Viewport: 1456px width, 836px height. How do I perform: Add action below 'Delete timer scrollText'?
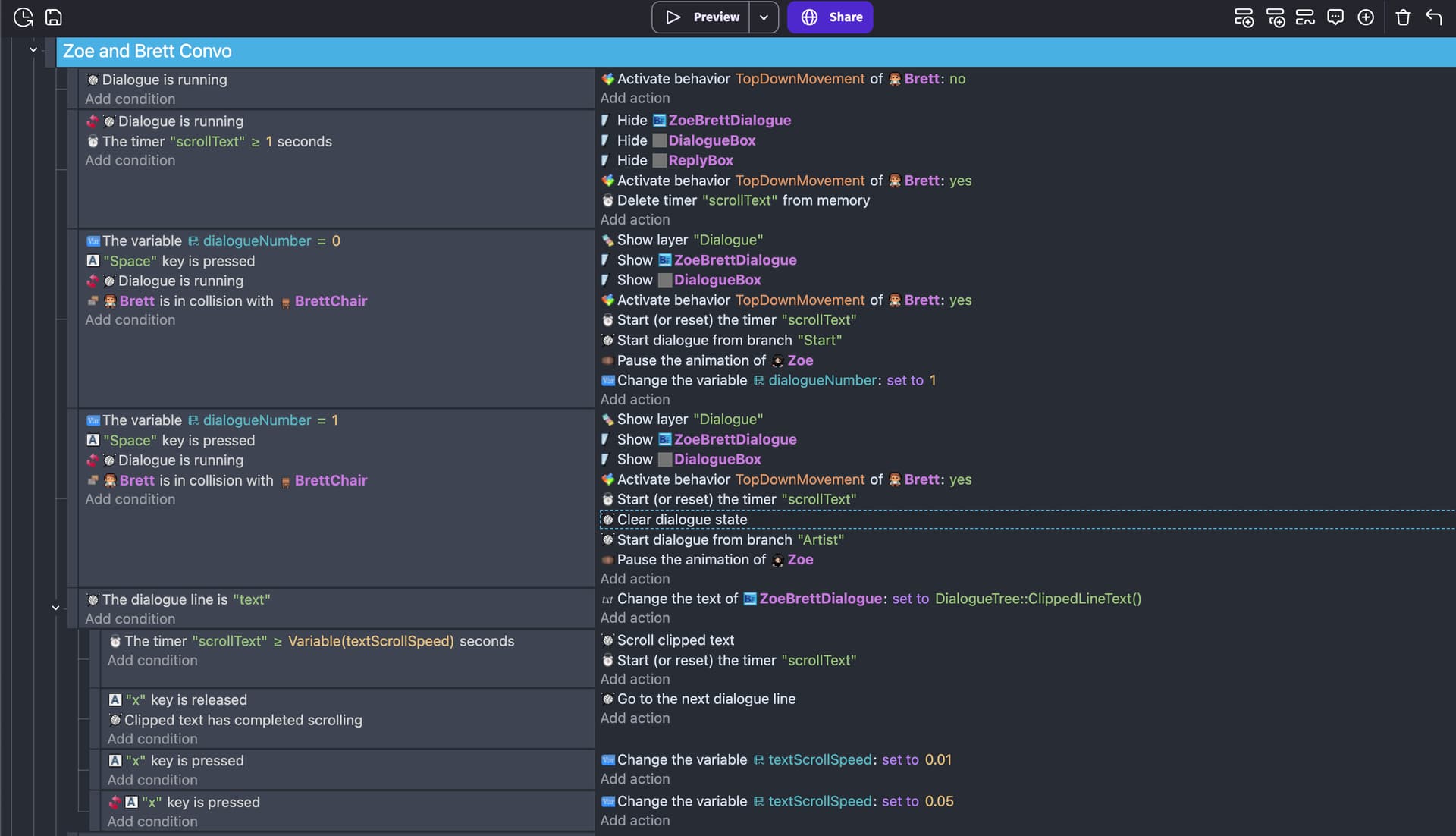pos(635,220)
